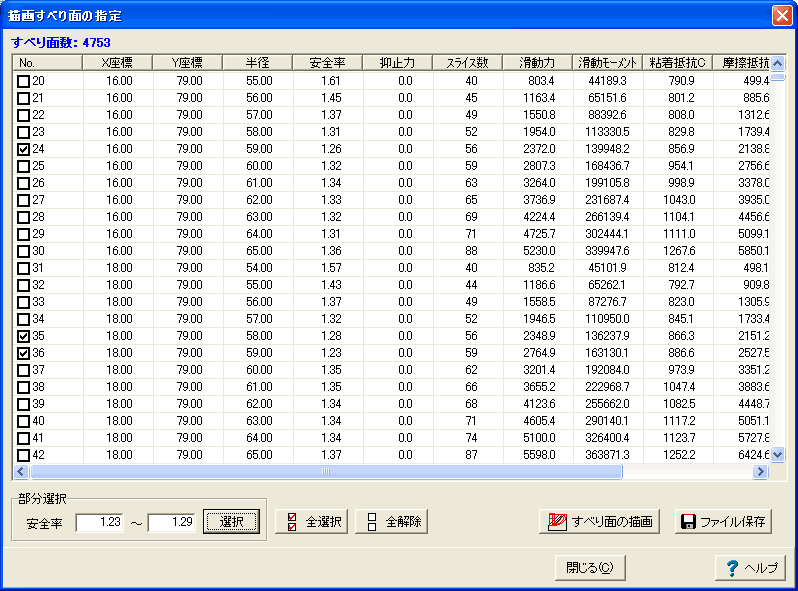Click the 選択 button for safety range
This screenshot has width=798, height=591.
(x=231, y=521)
